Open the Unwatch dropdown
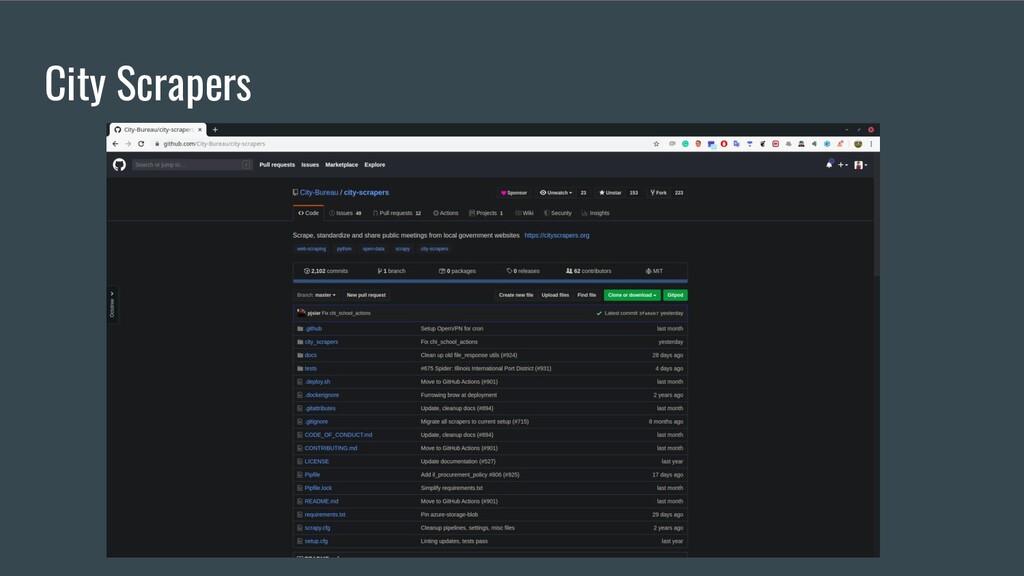 point(556,193)
